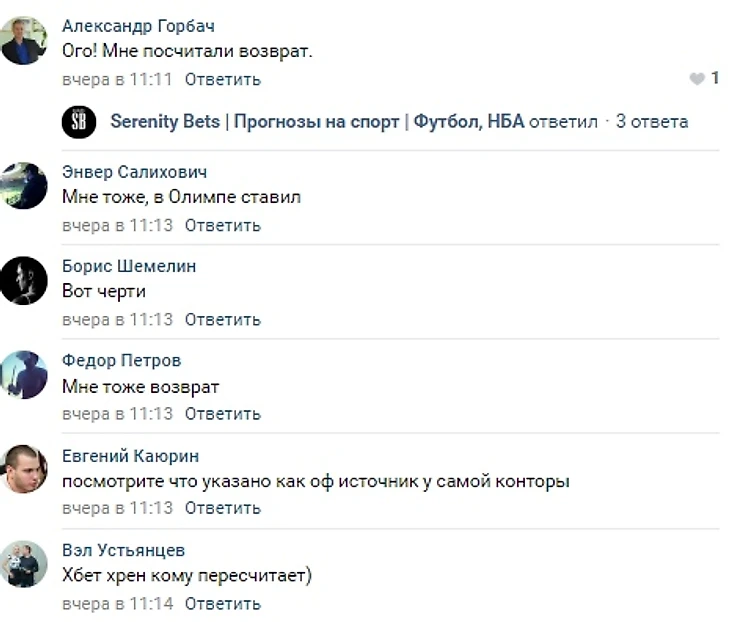Screen dimensions: 730x622
Task: Click the timestamp 'вчера в 11:14'
Action: [117, 604]
